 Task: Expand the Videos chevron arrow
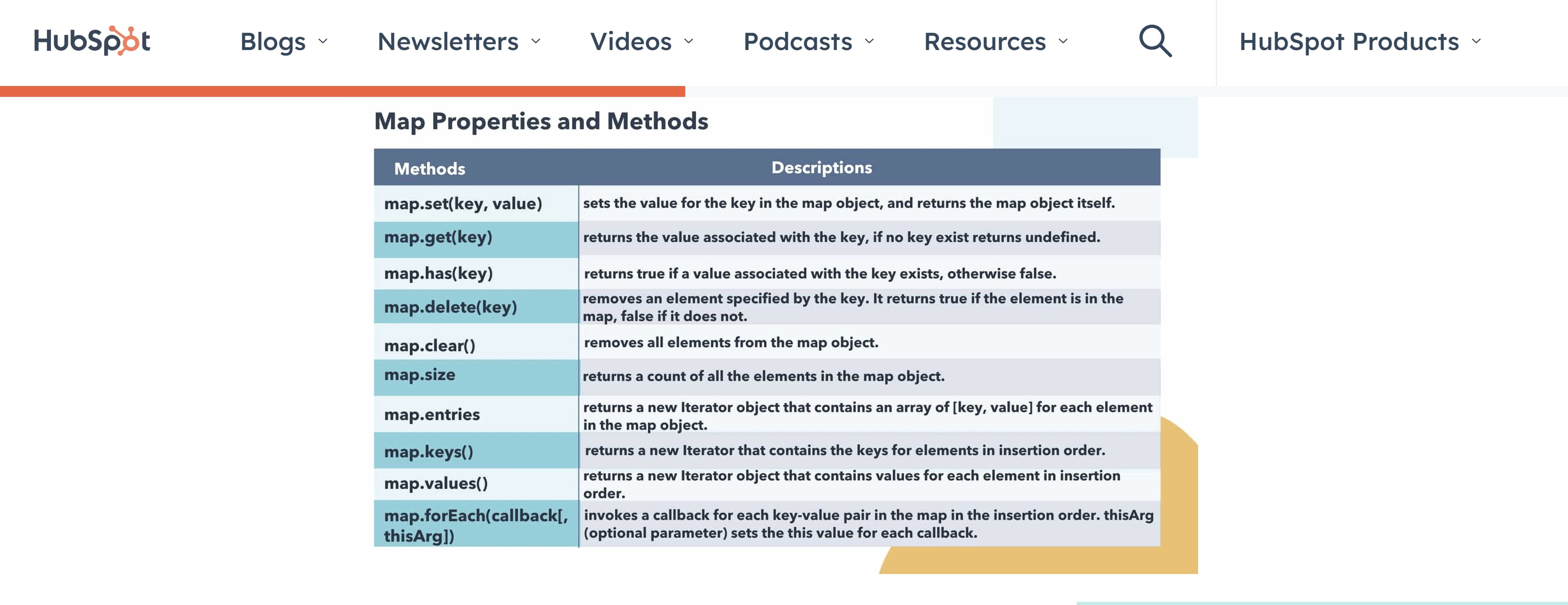[688, 41]
